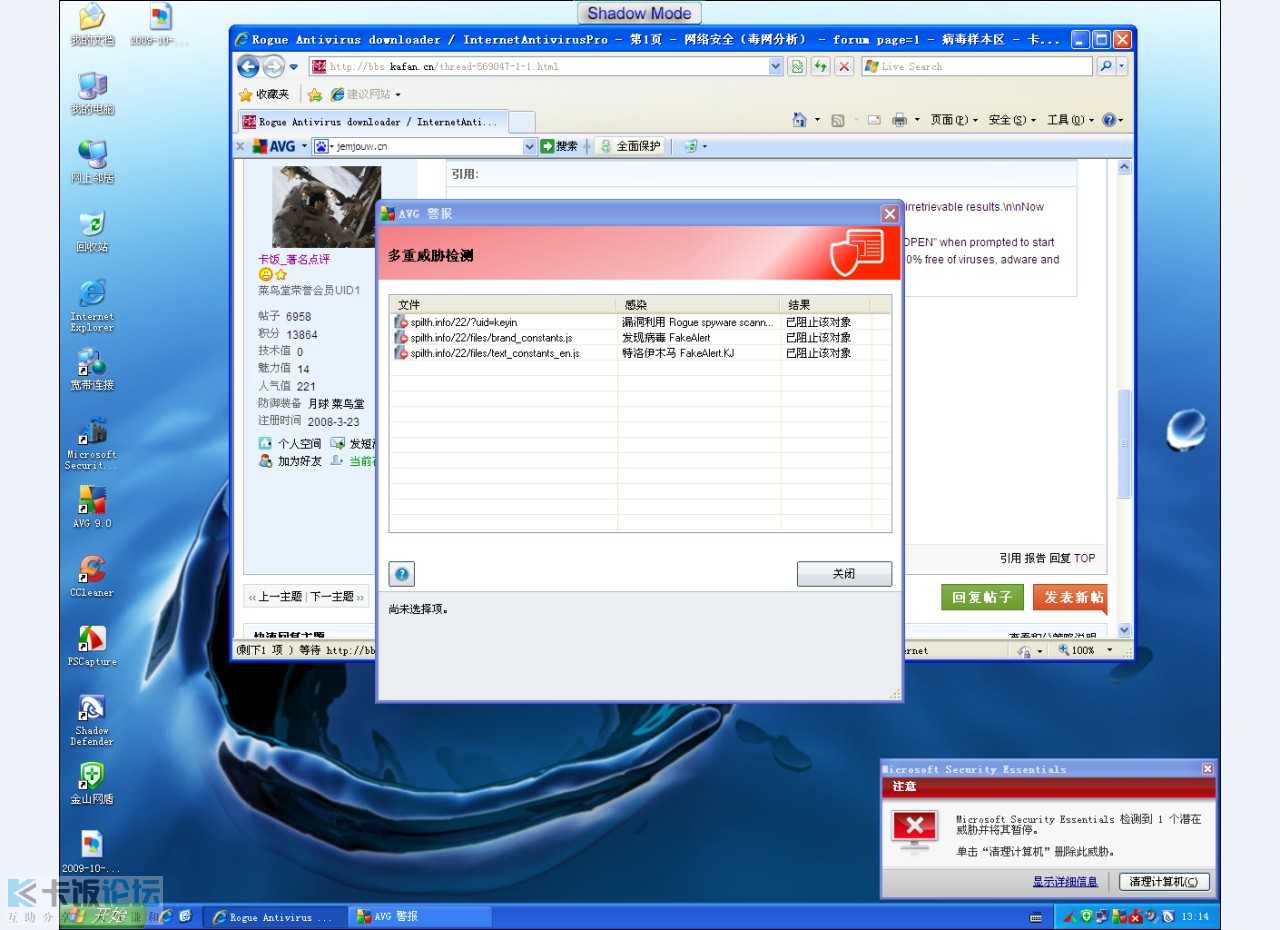Open the 页面(P) menu

pos(954,120)
